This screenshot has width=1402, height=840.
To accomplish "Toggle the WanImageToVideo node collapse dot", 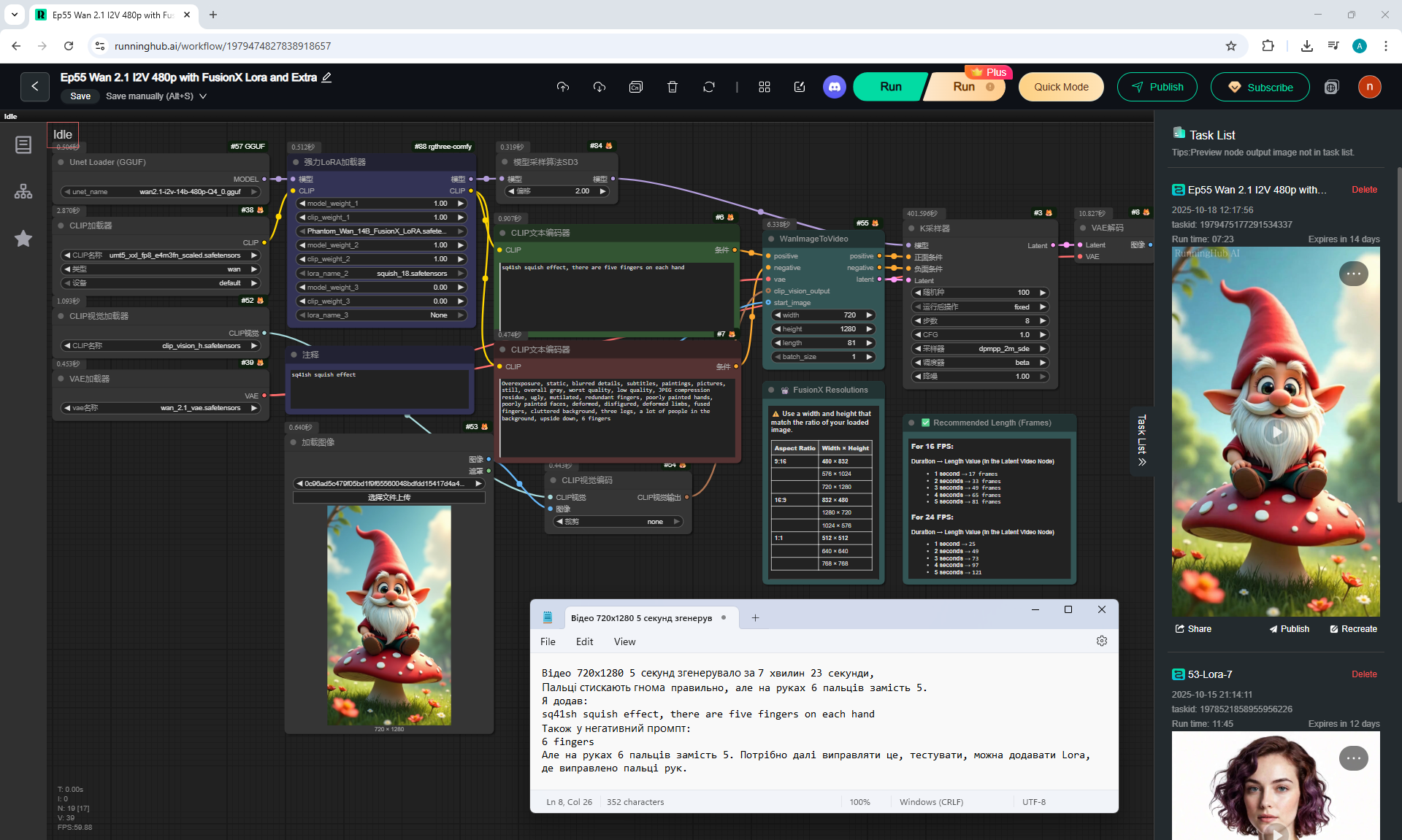I will click(771, 239).
